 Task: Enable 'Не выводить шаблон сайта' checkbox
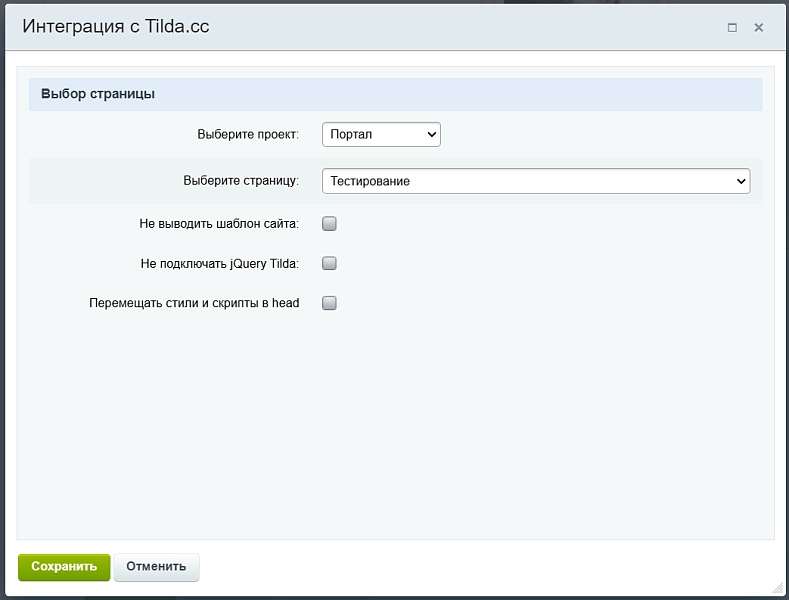[329, 223]
